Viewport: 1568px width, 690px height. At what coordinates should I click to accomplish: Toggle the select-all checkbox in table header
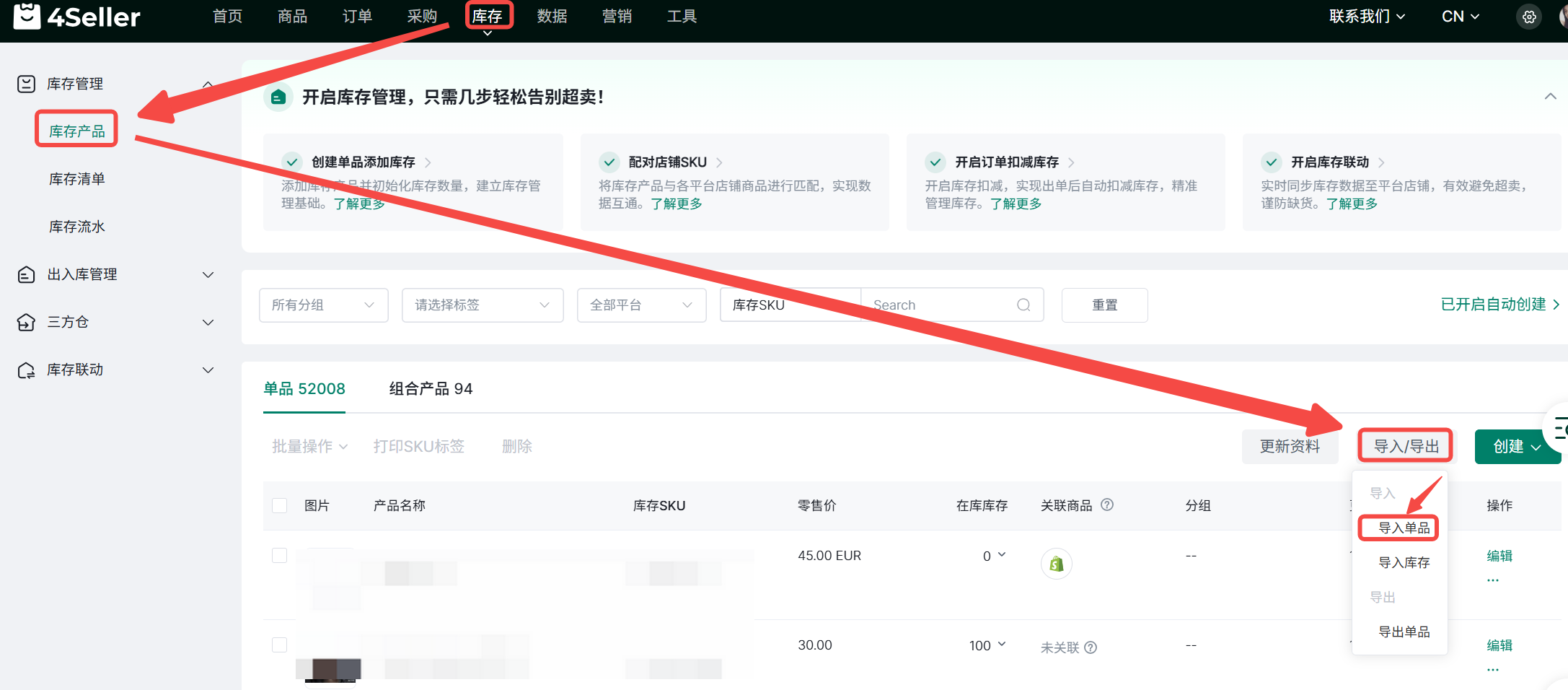[279, 505]
